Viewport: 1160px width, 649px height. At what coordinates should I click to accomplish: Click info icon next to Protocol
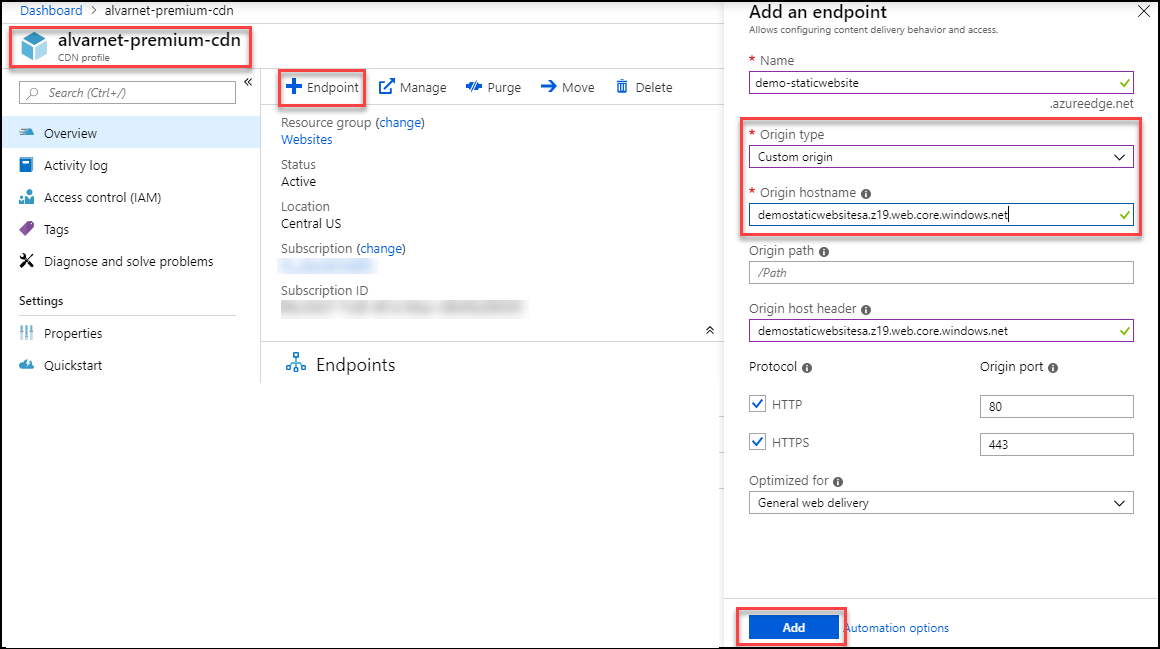(807, 368)
